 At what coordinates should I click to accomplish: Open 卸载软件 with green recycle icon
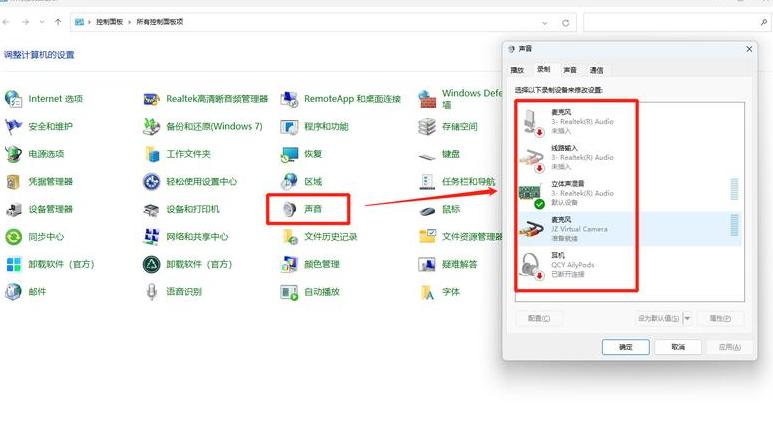tap(151, 265)
